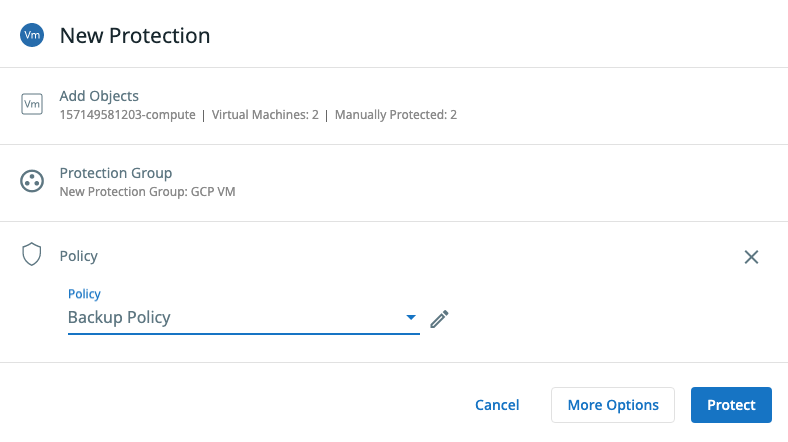This screenshot has width=788, height=442.
Task: Select the Policy section heading
Action: tap(79, 256)
